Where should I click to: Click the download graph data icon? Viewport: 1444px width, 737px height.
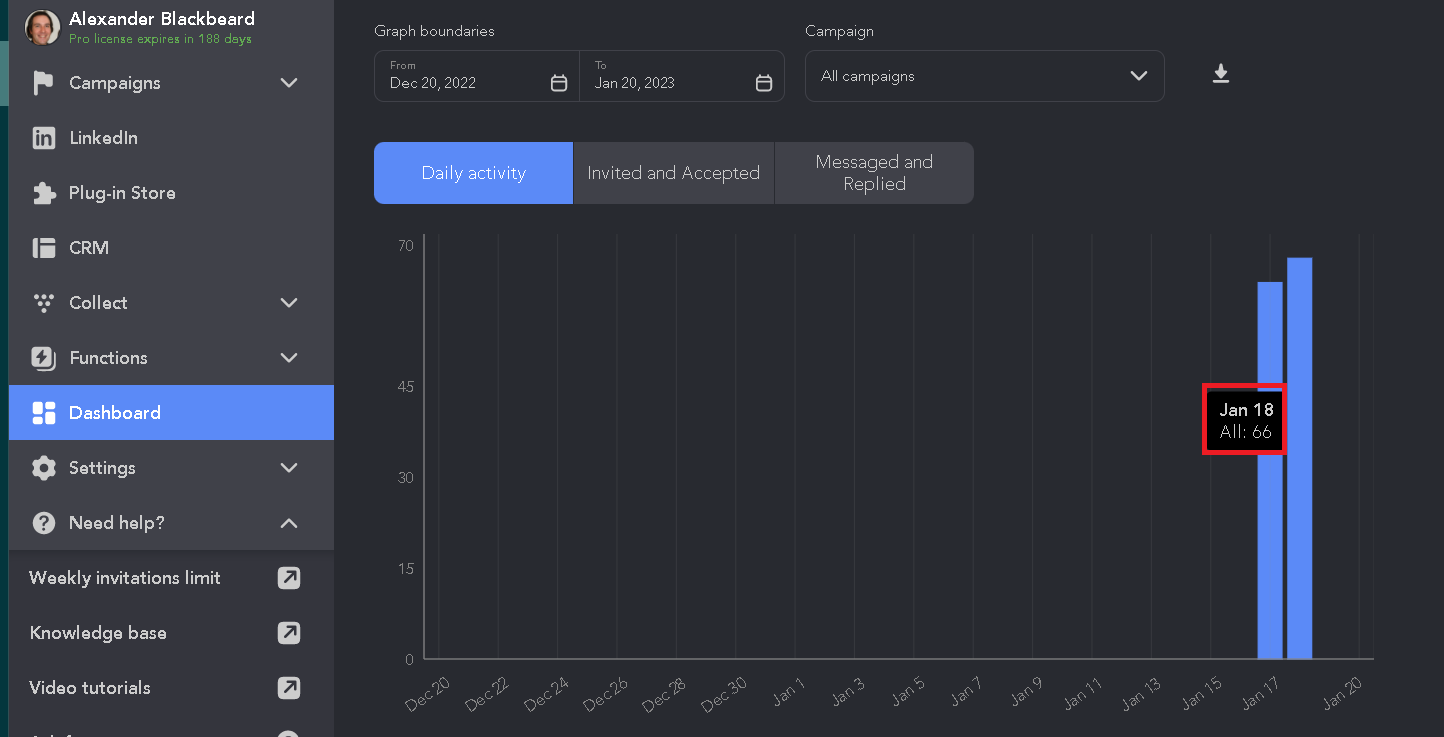point(1220,75)
